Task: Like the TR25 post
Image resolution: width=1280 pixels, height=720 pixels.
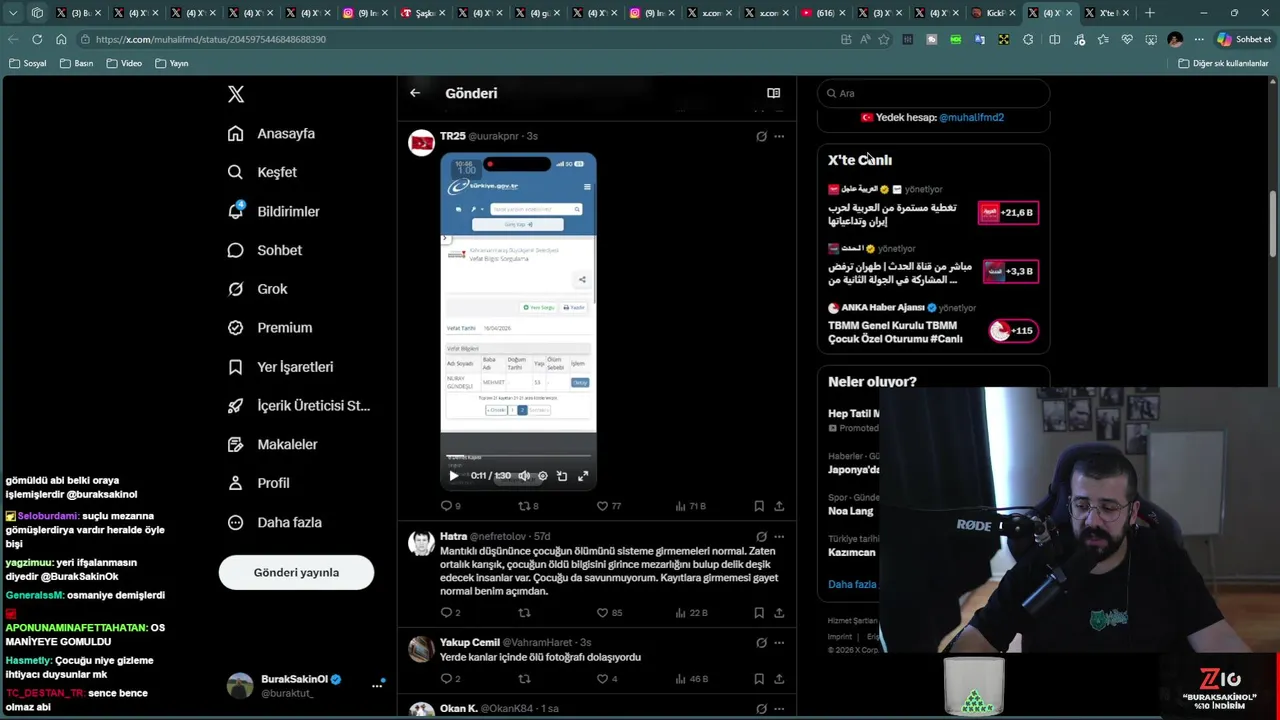Action: [x=609, y=506]
